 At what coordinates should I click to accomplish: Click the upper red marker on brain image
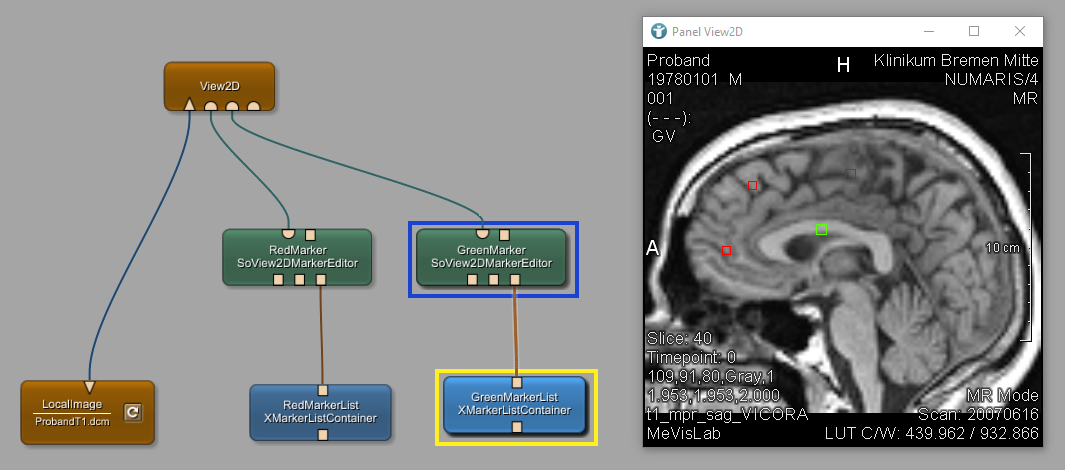[x=753, y=185]
